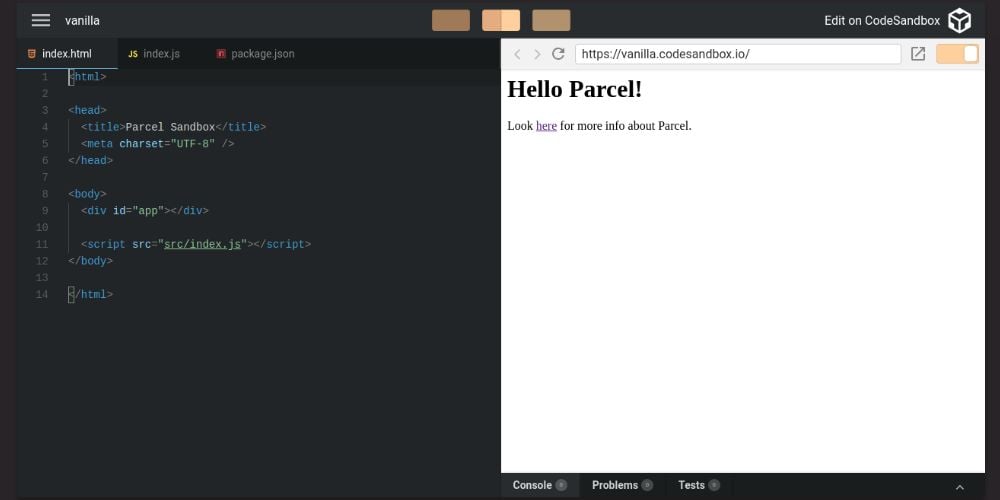The width and height of the screenshot is (1000, 500).
Task: Click the '<body>' opening tag line
Action: point(87,194)
